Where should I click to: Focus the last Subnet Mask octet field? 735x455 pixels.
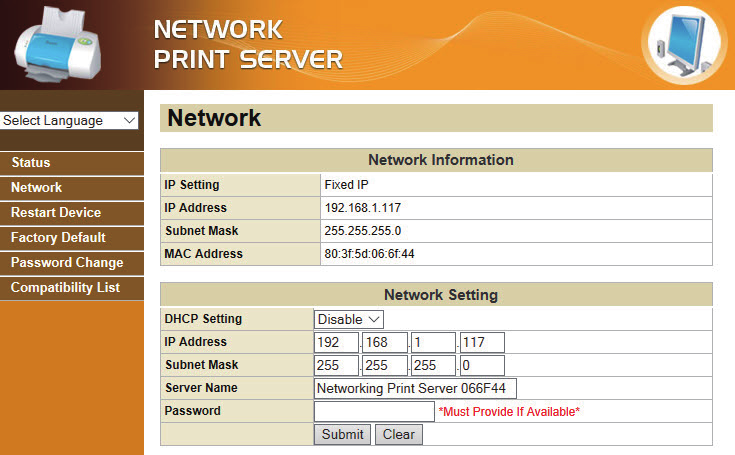(x=482, y=365)
